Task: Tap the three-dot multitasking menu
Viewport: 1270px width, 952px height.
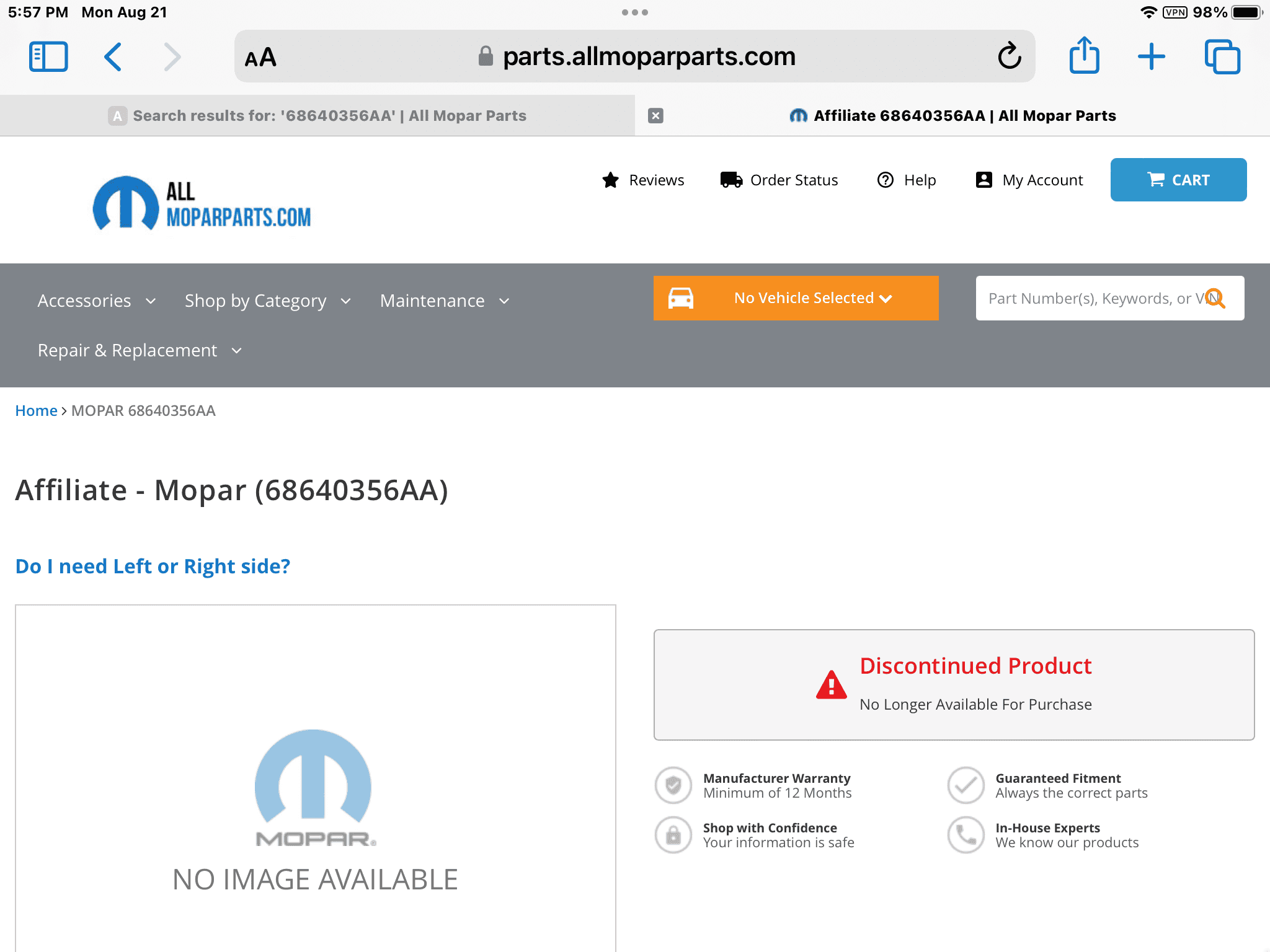Action: click(x=635, y=12)
